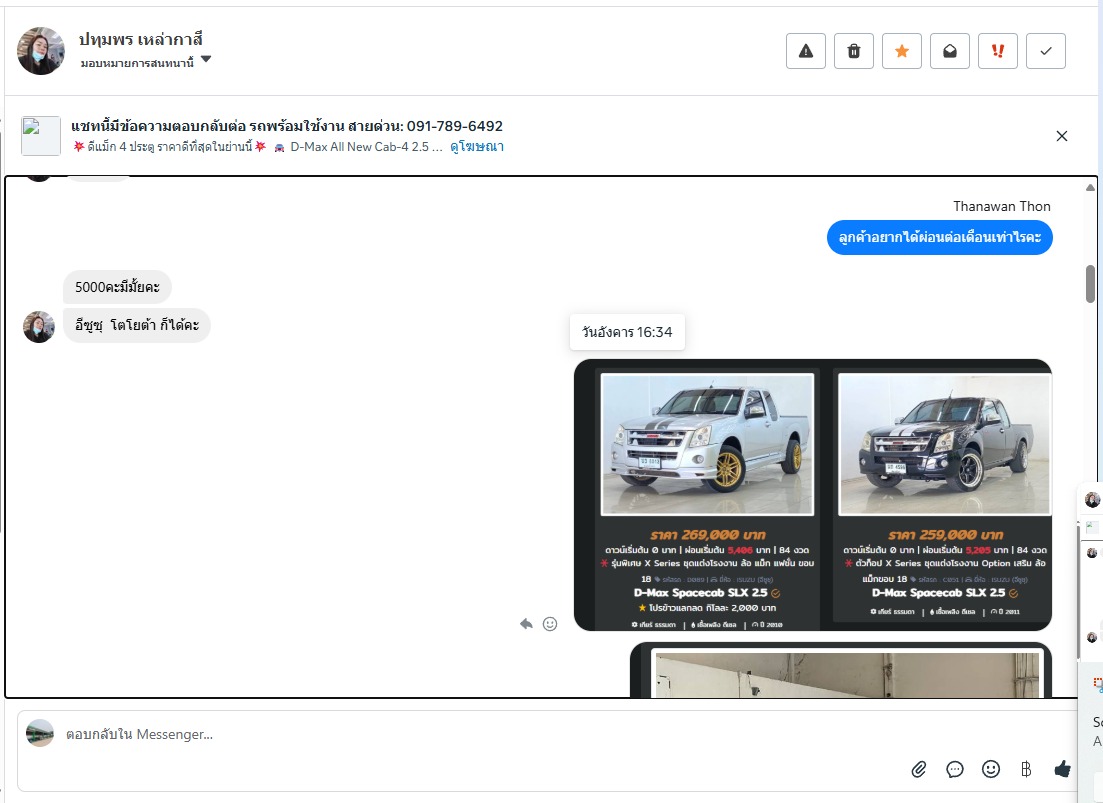Attach a file with paperclip icon

pyautogui.click(x=919, y=769)
